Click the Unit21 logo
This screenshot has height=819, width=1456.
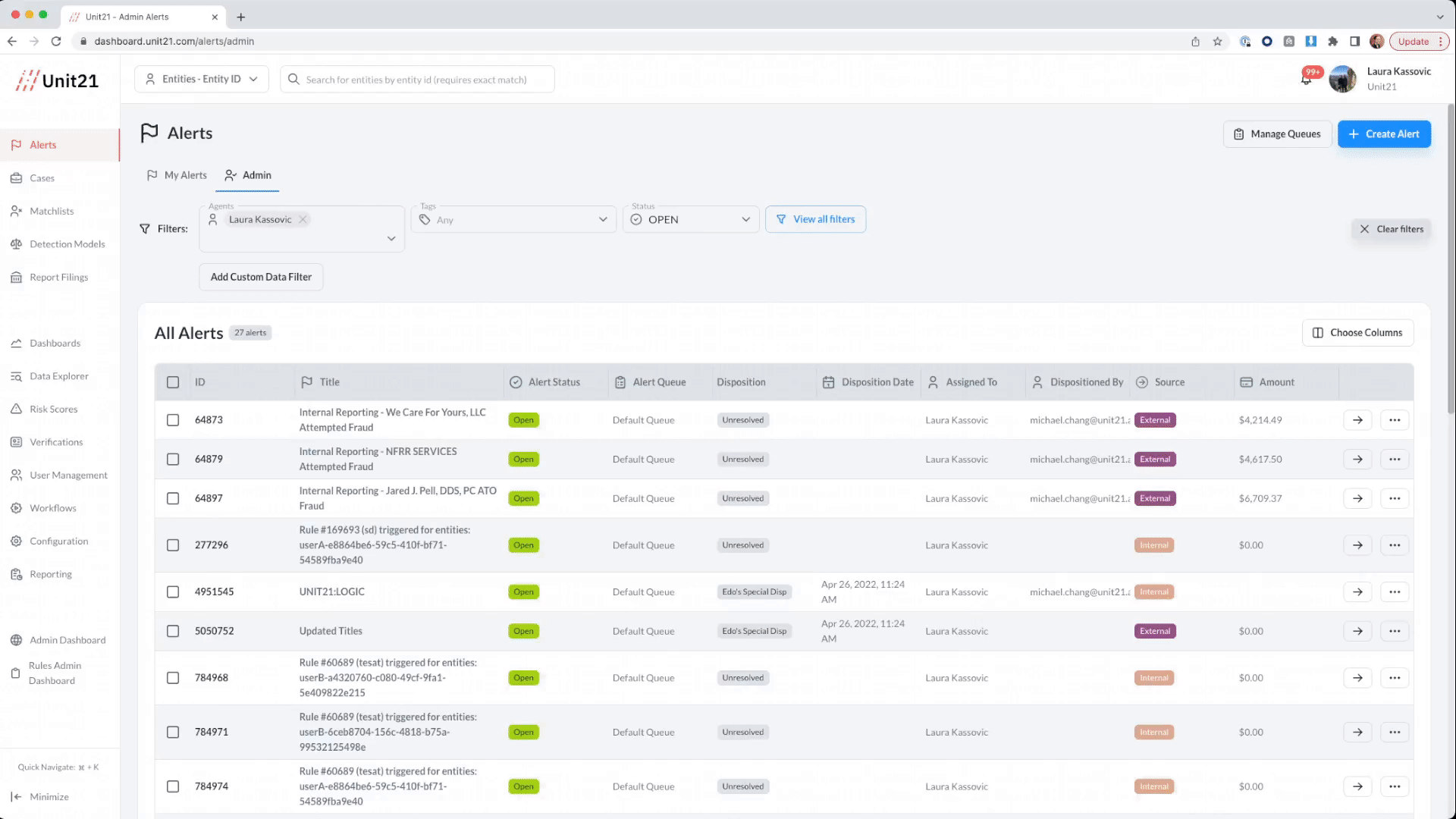click(58, 80)
